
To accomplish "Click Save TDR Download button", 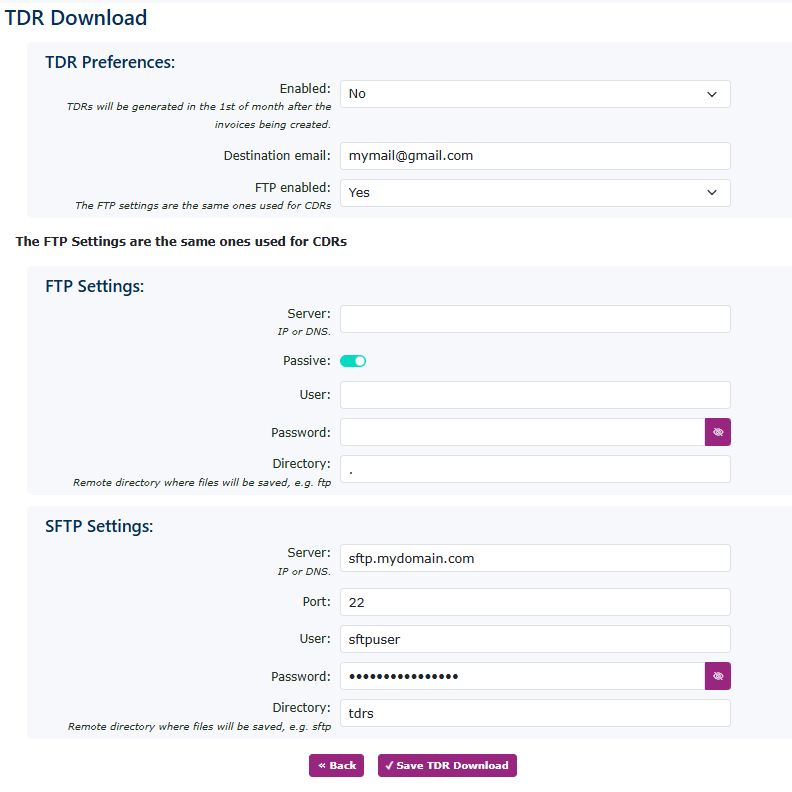I will (447, 765).
